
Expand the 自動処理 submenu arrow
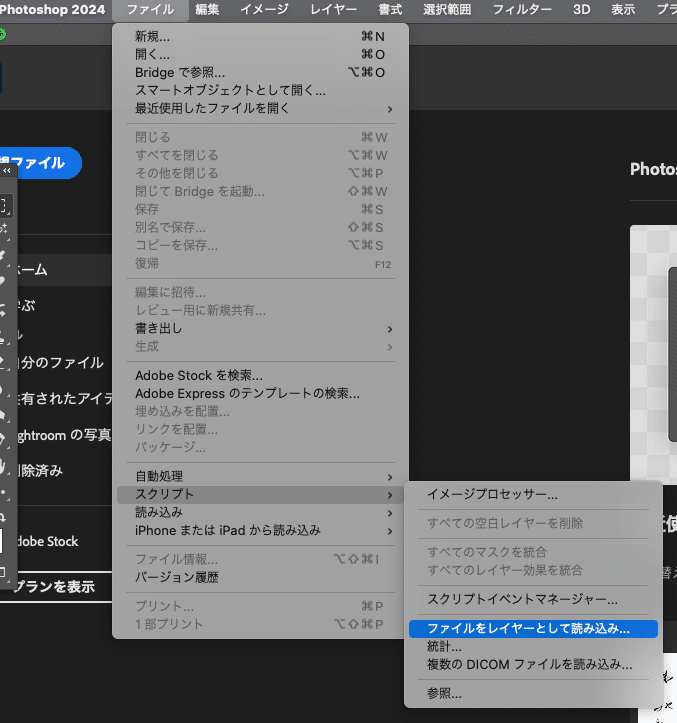click(x=390, y=477)
